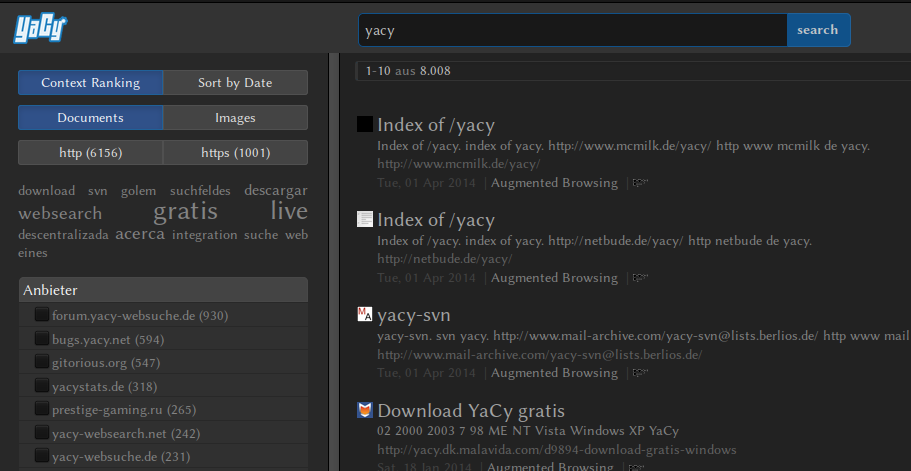Screen dimensions: 911x471
Task: Open the first Index of /yacy result title
Action: pyautogui.click(x=436, y=125)
